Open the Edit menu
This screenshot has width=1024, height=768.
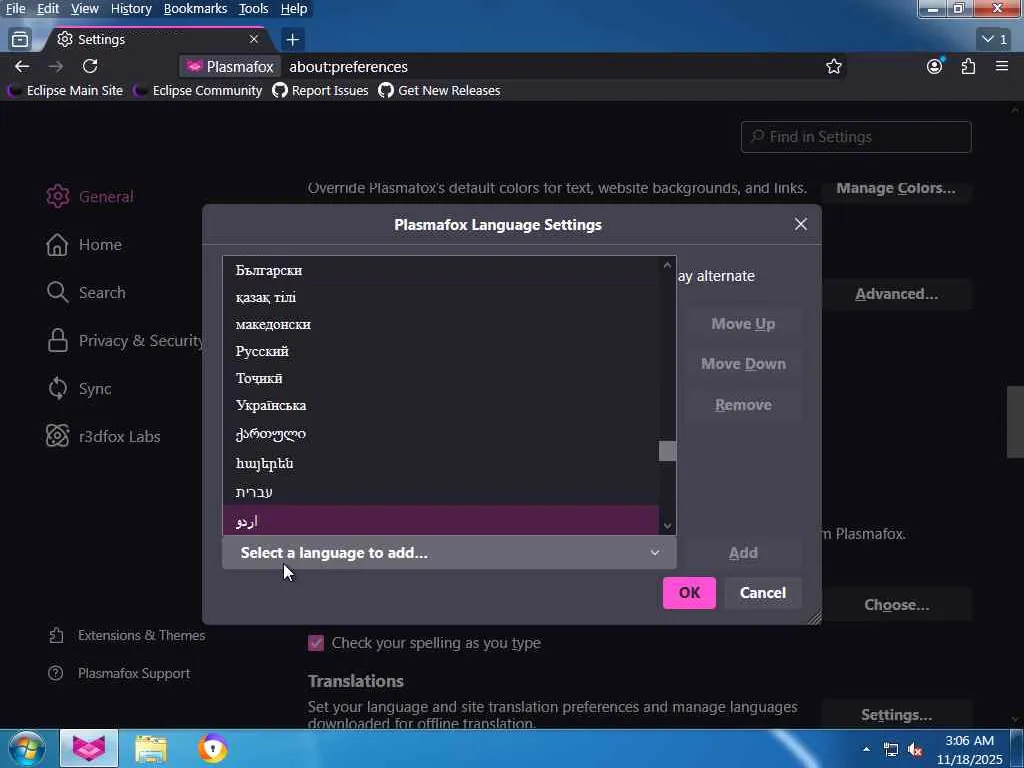(x=48, y=9)
